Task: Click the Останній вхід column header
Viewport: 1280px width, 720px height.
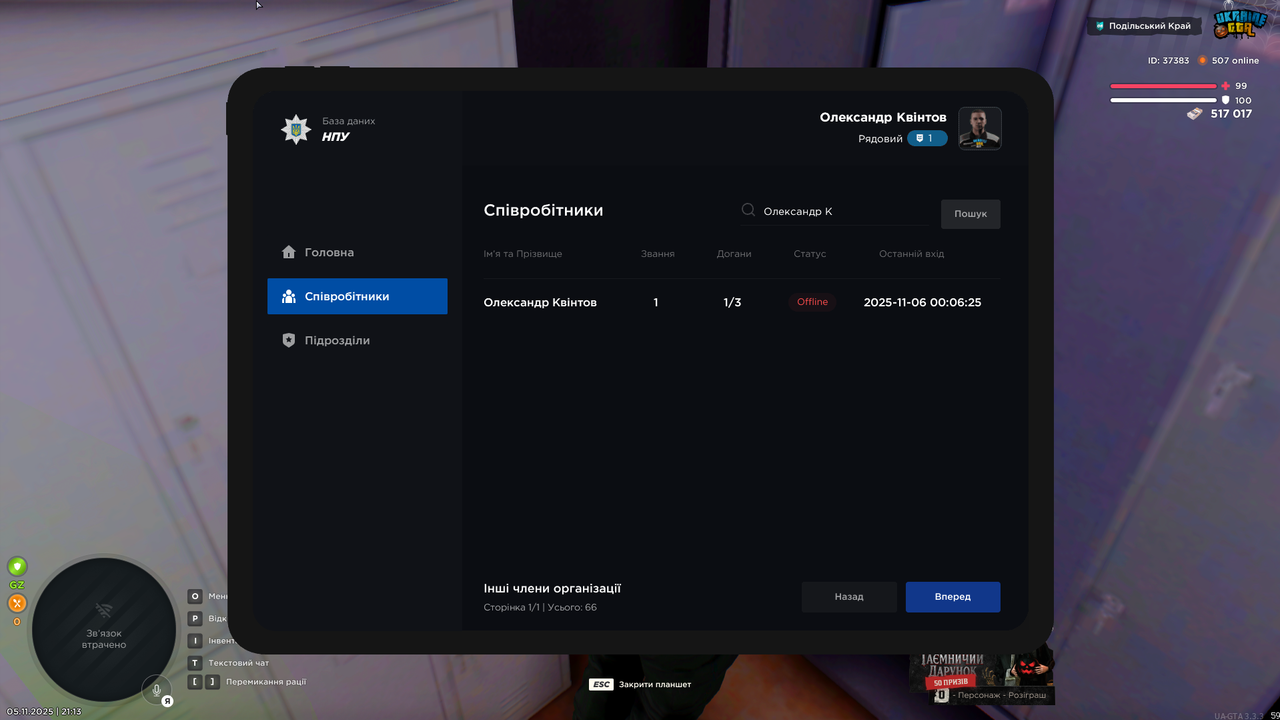Action: click(911, 254)
